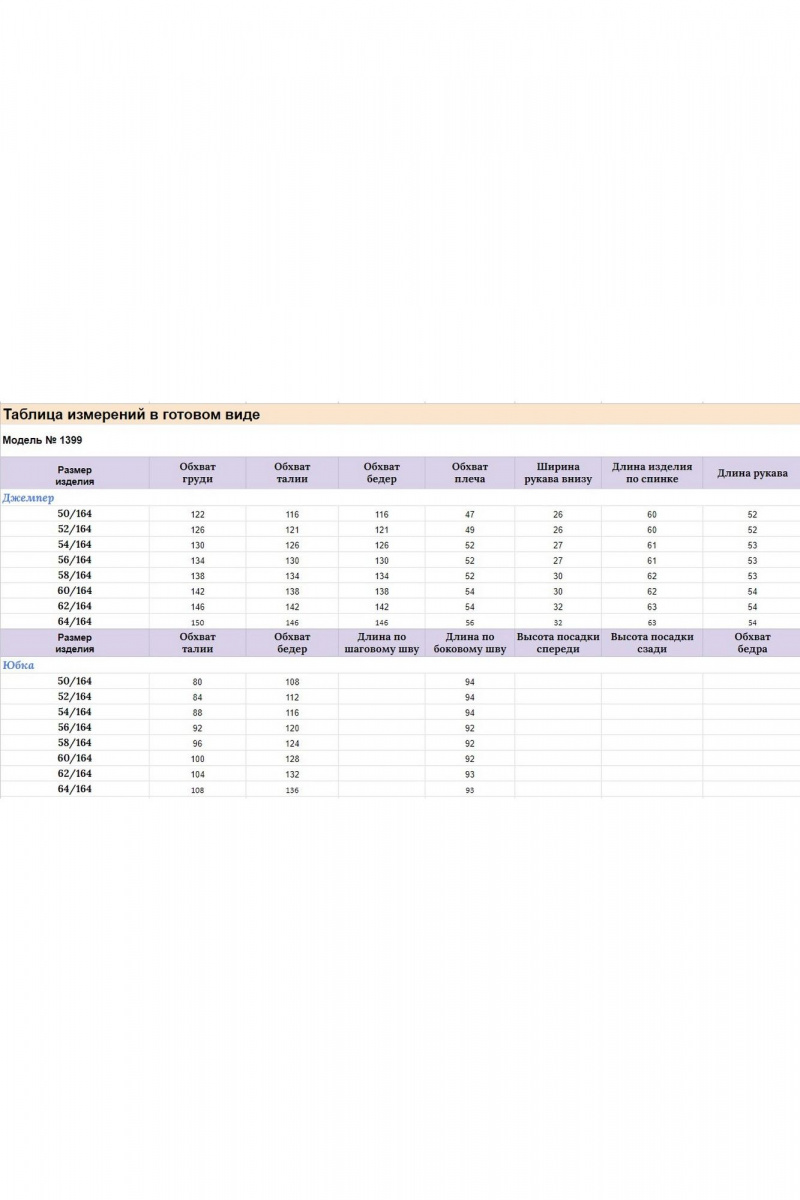Click the "Высота посадки сзади" header
800x1200 pixels.
click(x=652, y=642)
